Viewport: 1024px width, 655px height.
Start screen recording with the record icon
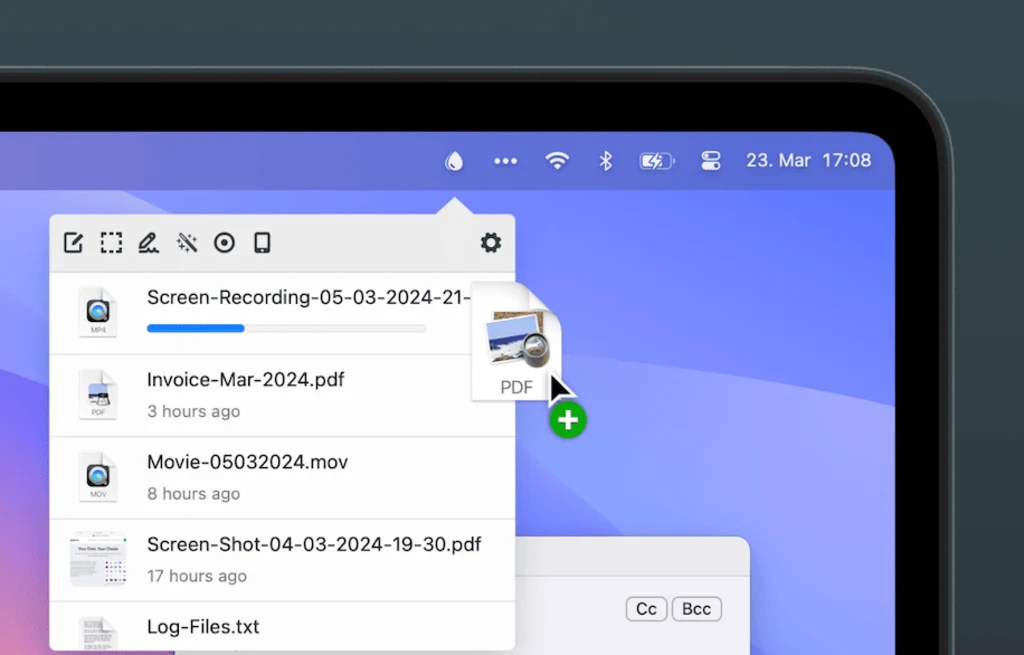[x=225, y=243]
